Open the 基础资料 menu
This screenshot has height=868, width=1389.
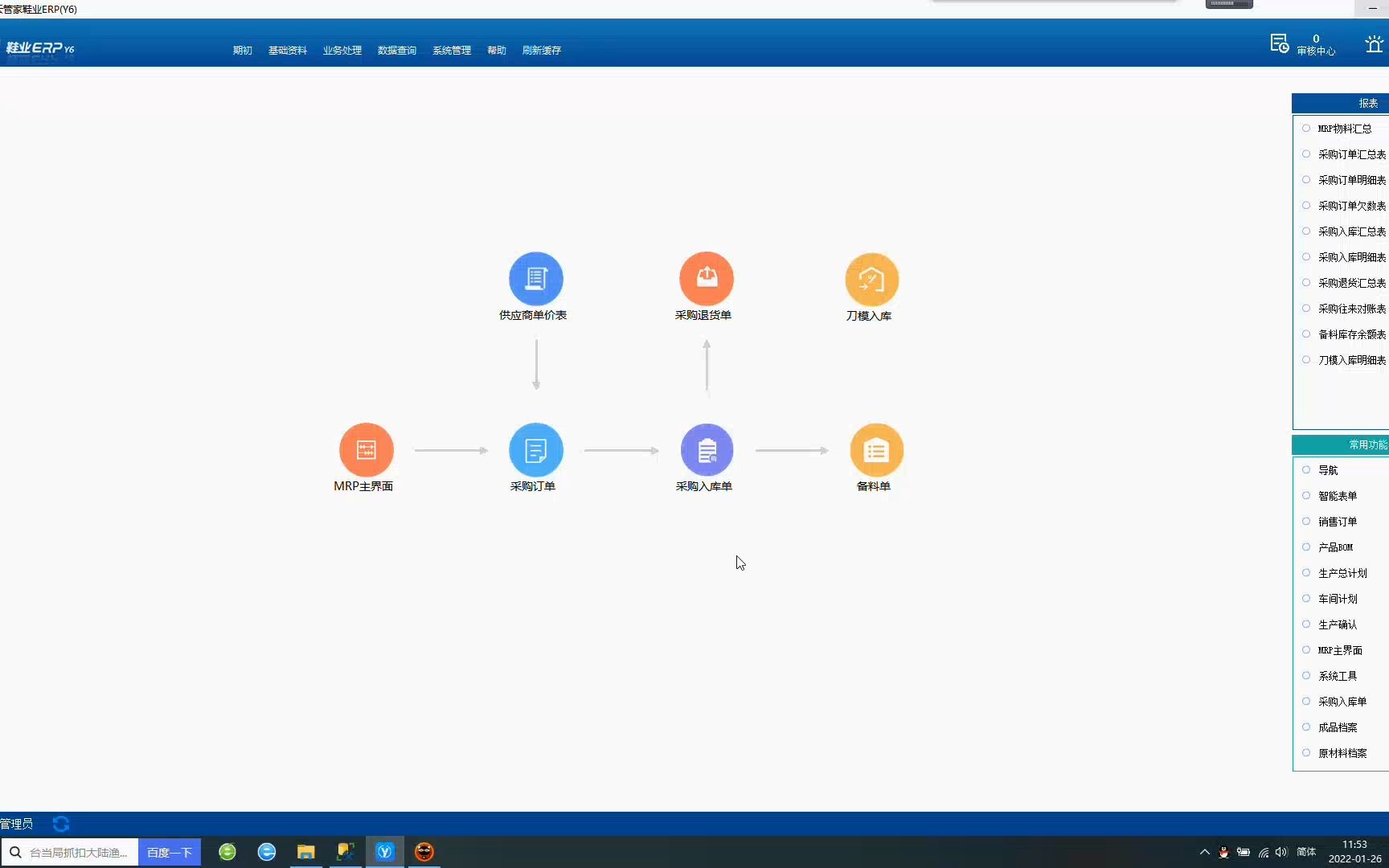pyautogui.click(x=288, y=51)
